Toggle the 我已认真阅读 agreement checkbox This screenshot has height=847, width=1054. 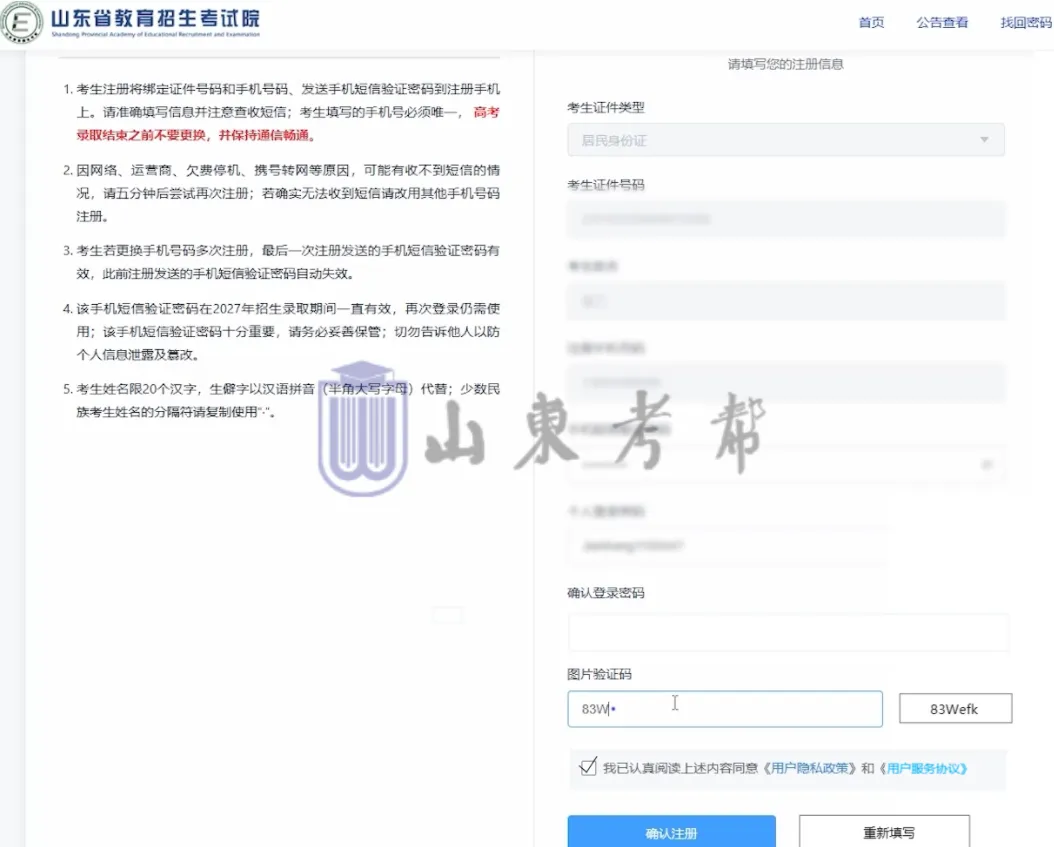tap(587, 766)
